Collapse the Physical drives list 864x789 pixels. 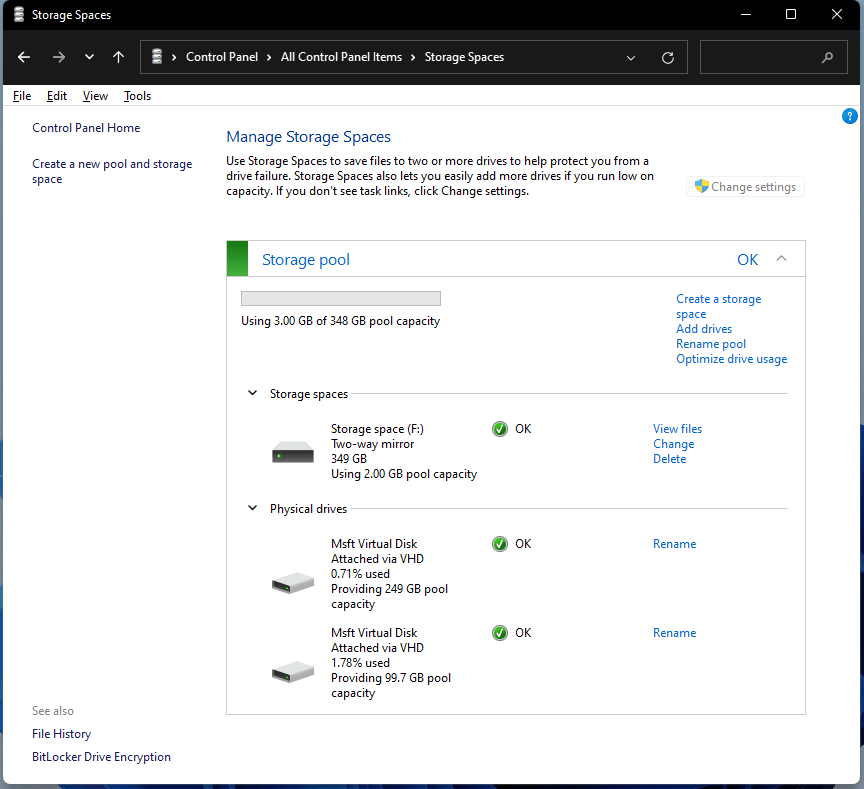point(252,508)
